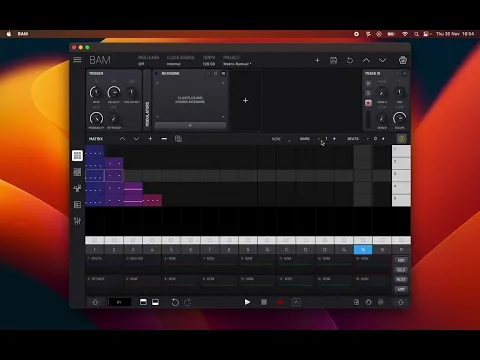Image resolution: width=480 pixels, height=360 pixels.
Task: Select the matrix grid view in sidebar
Action: pos(77,155)
